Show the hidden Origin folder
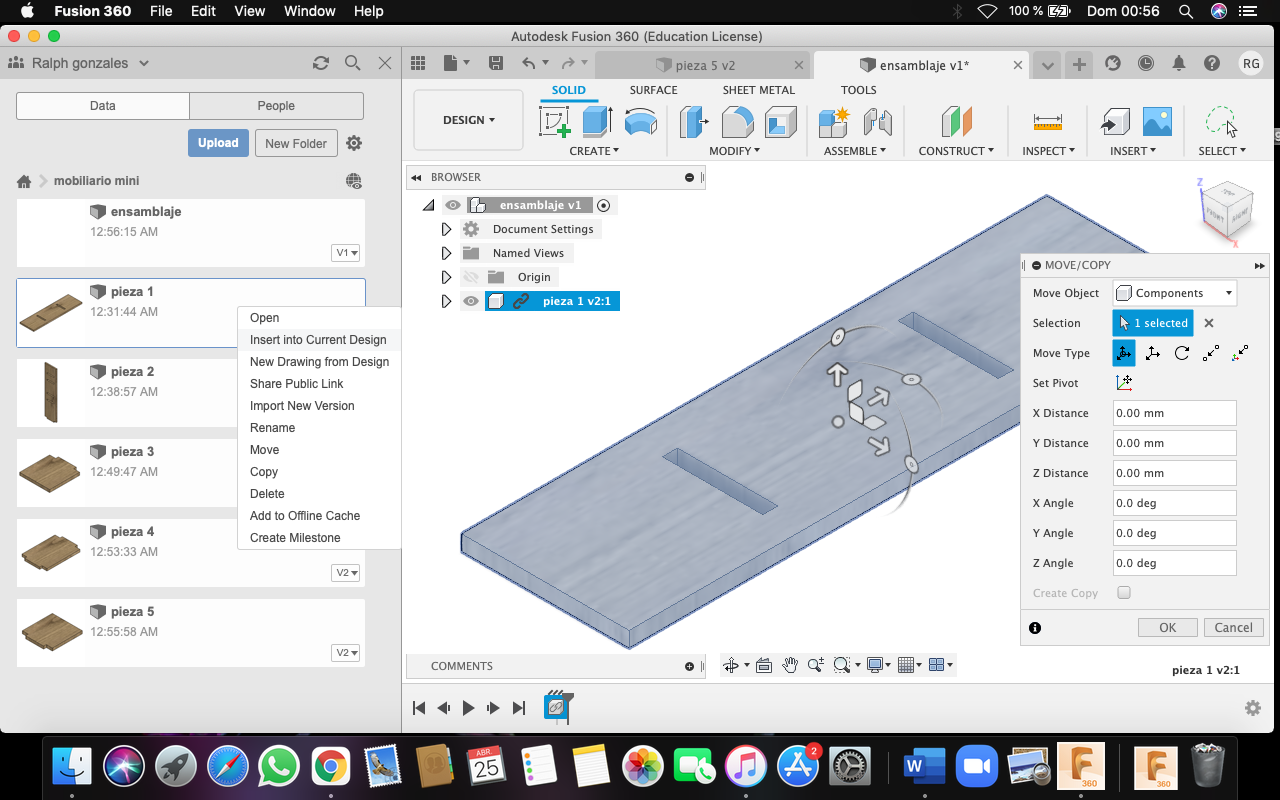Viewport: 1280px width, 800px height. (471, 277)
